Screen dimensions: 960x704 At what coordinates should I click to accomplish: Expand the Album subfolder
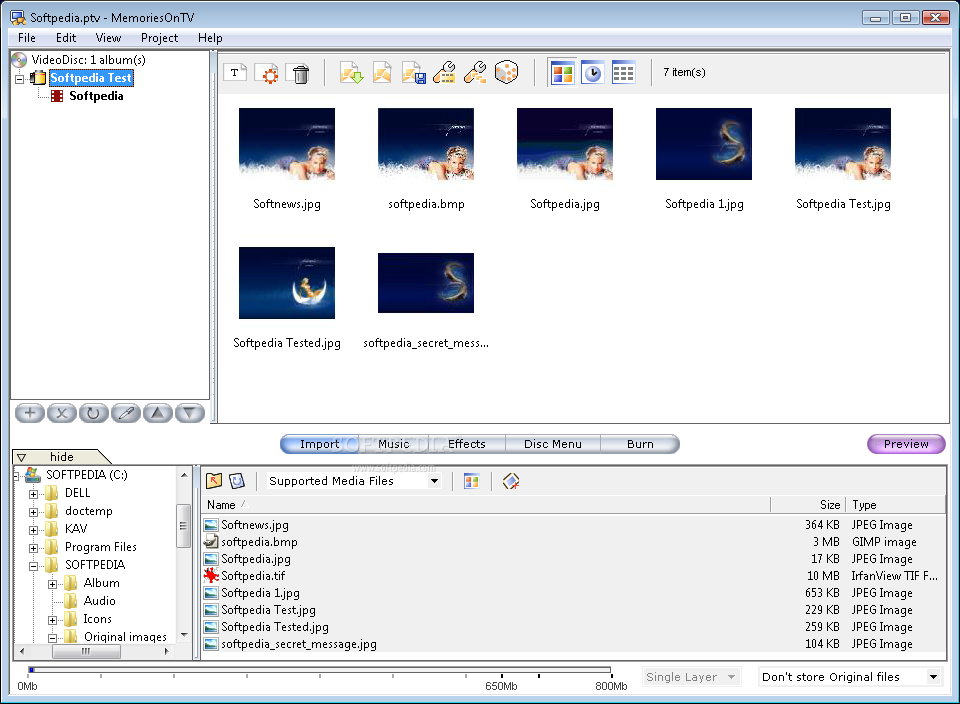pos(53,584)
